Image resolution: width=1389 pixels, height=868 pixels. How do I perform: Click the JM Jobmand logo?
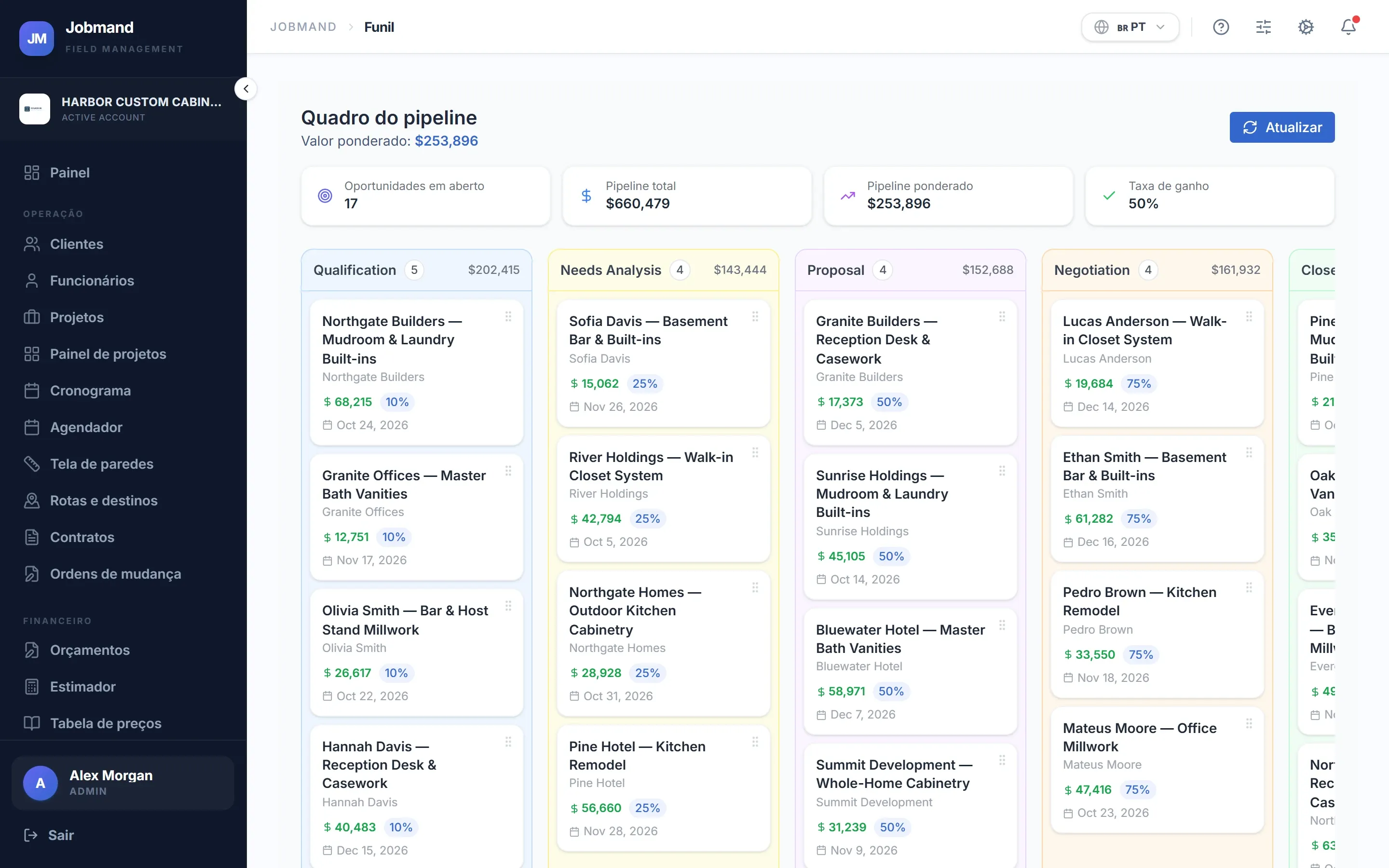(37, 38)
